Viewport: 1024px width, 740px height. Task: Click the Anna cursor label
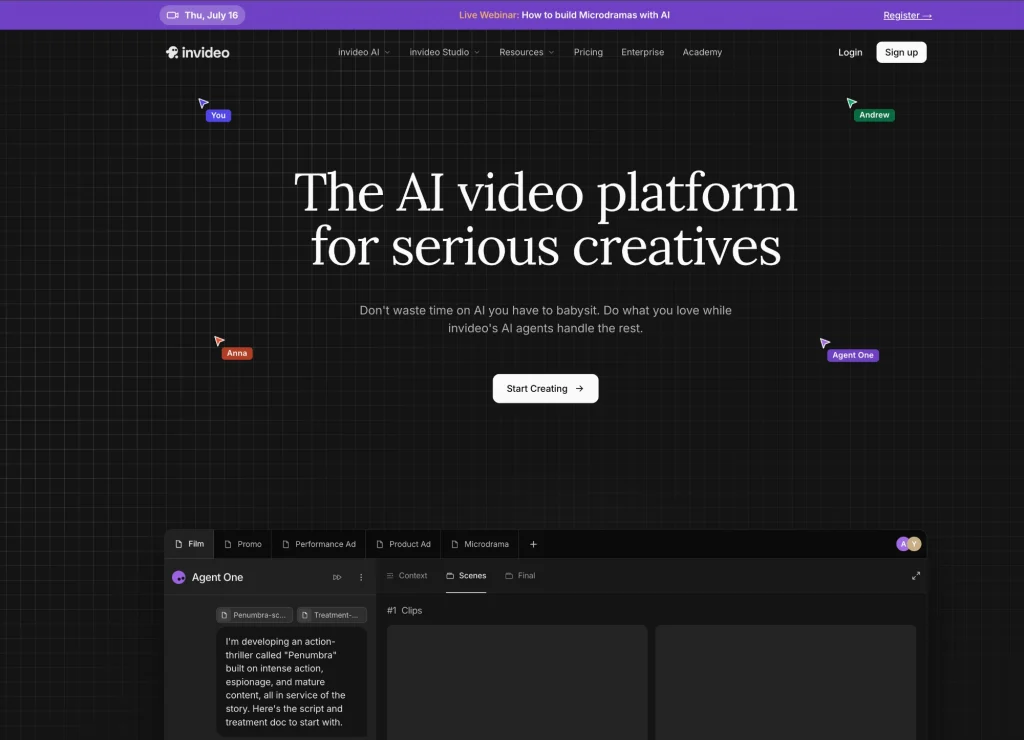click(236, 353)
